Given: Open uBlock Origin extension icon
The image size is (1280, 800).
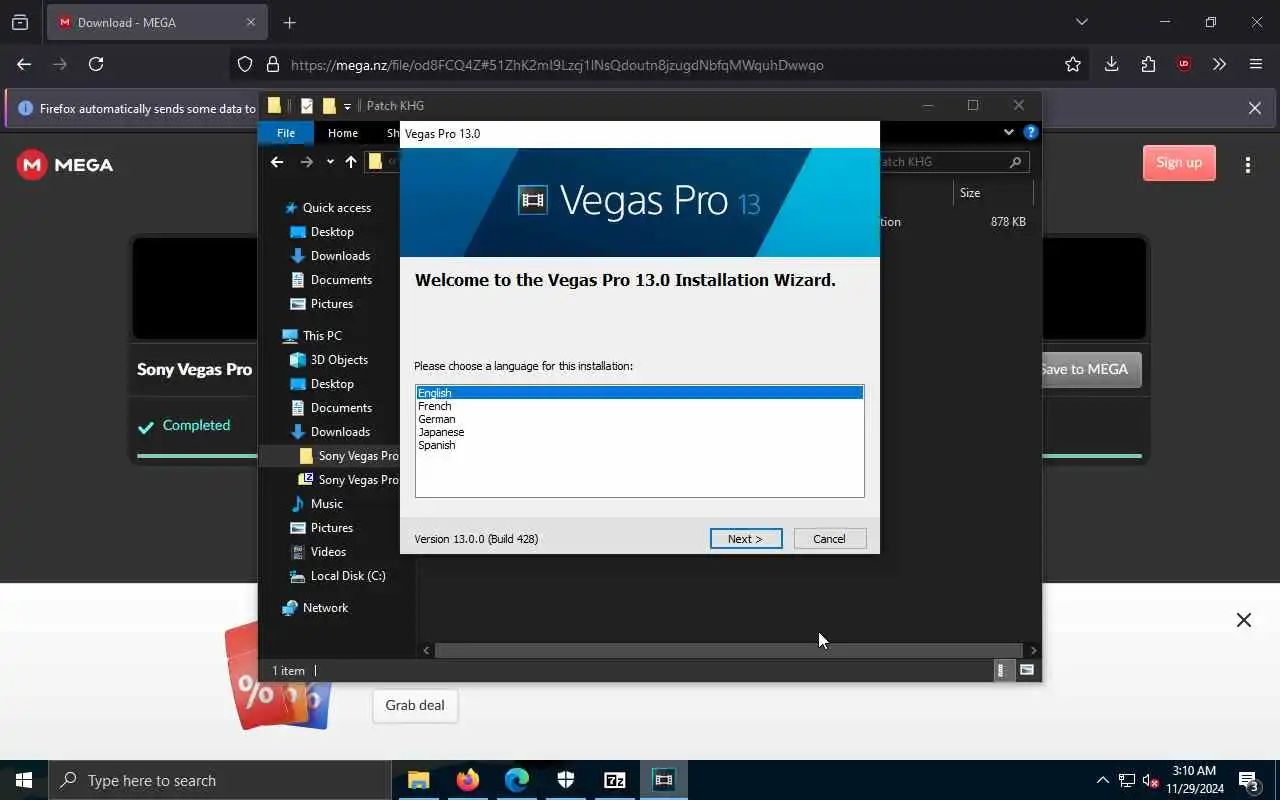Looking at the screenshot, I should [1184, 64].
